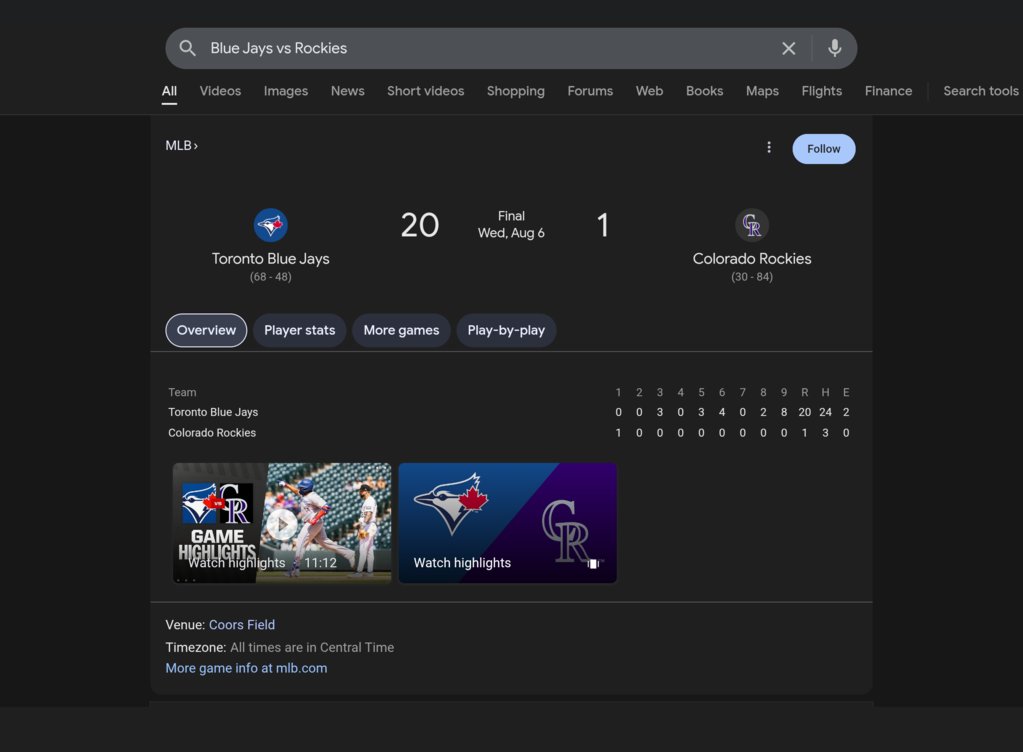Image resolution: width=1023 pixels, height=752 pixels.
Task: Click the Blue Jays score of 20
Action: point(420,226)
